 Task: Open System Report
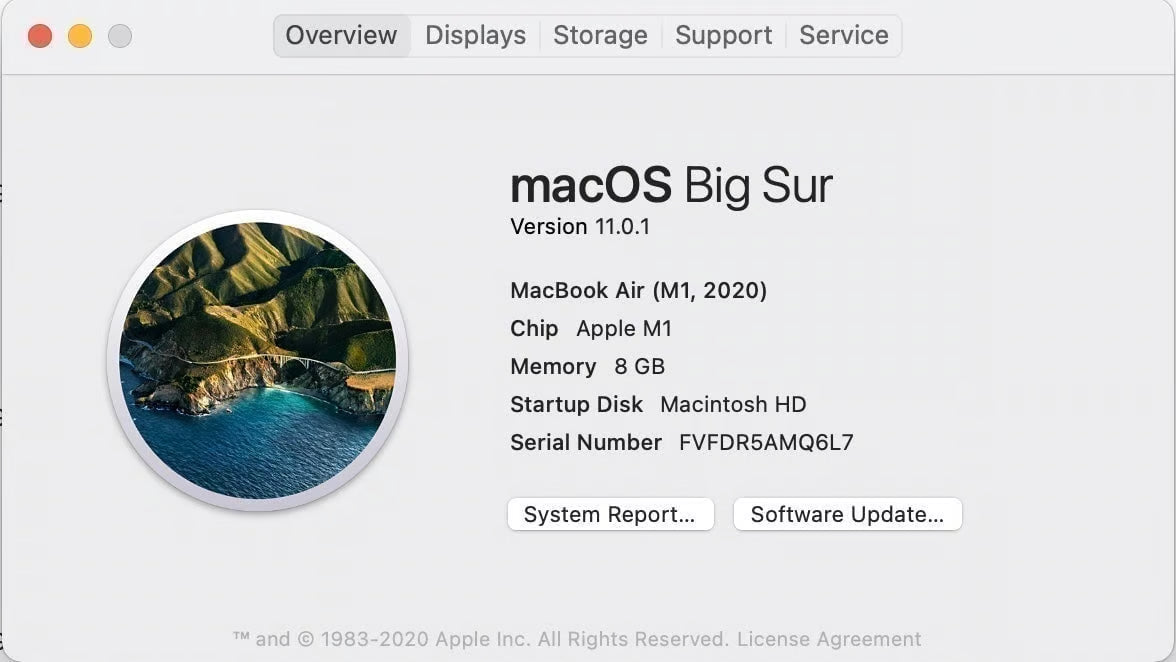[x=610, y=514]
